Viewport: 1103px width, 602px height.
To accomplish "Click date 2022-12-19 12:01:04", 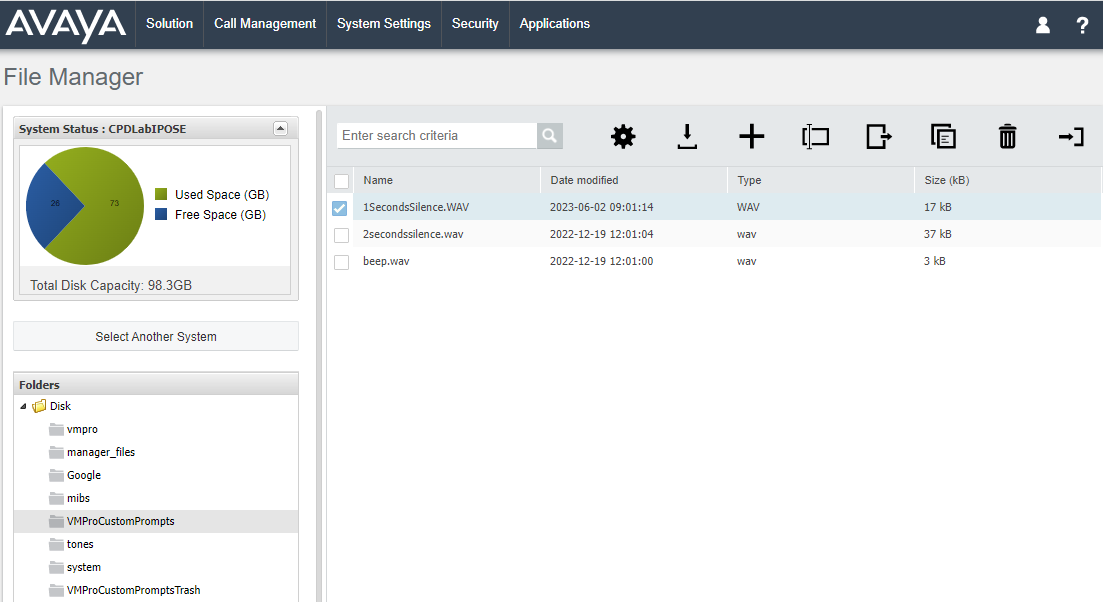I will pos(601,234).
